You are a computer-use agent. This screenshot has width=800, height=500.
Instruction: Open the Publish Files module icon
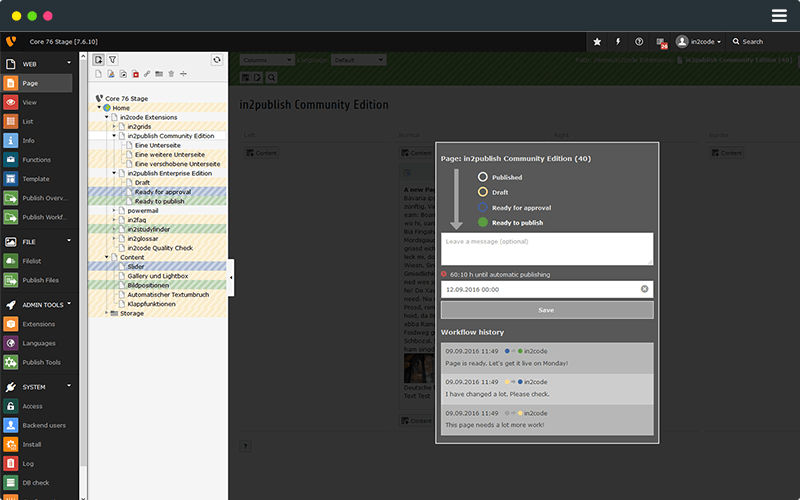[x=11, y=280]
